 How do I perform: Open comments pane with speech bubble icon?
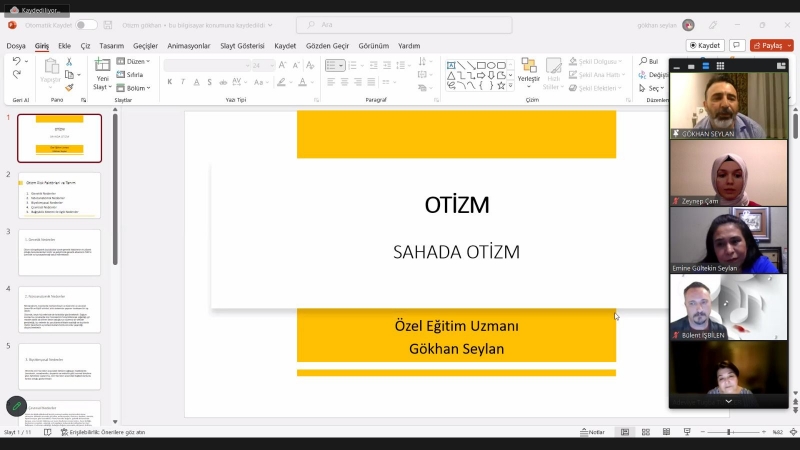click(x=737, y=45)
